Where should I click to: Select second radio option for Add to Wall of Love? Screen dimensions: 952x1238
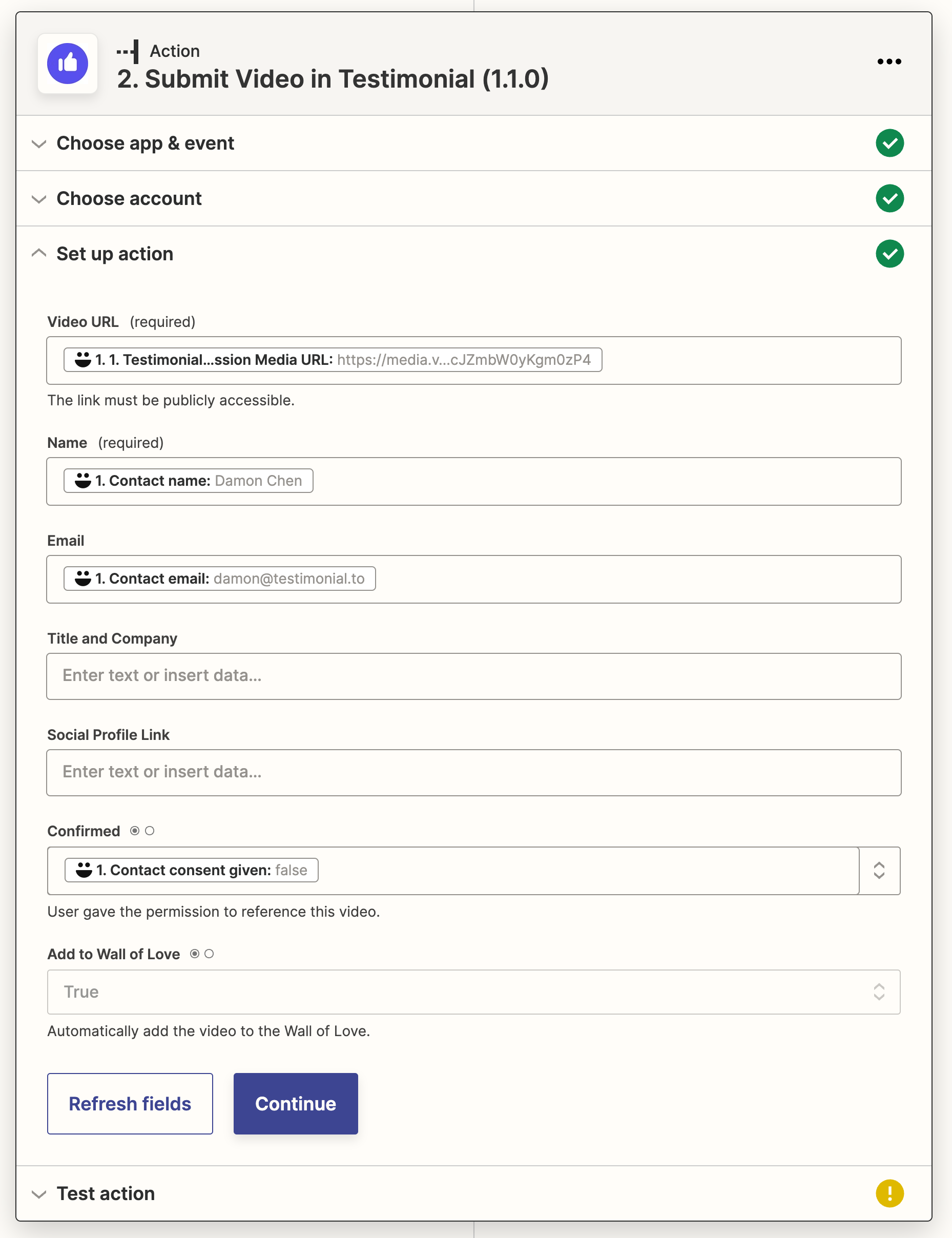click(x=209, y=954)
